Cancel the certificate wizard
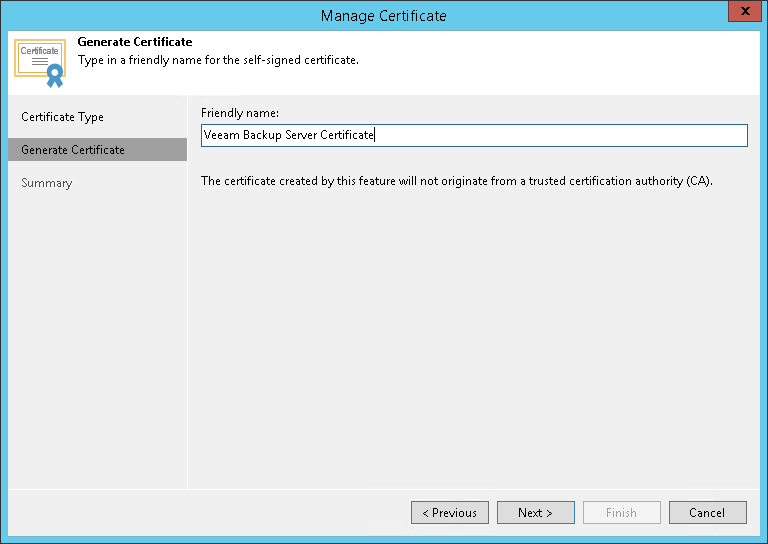 point(707,513)
